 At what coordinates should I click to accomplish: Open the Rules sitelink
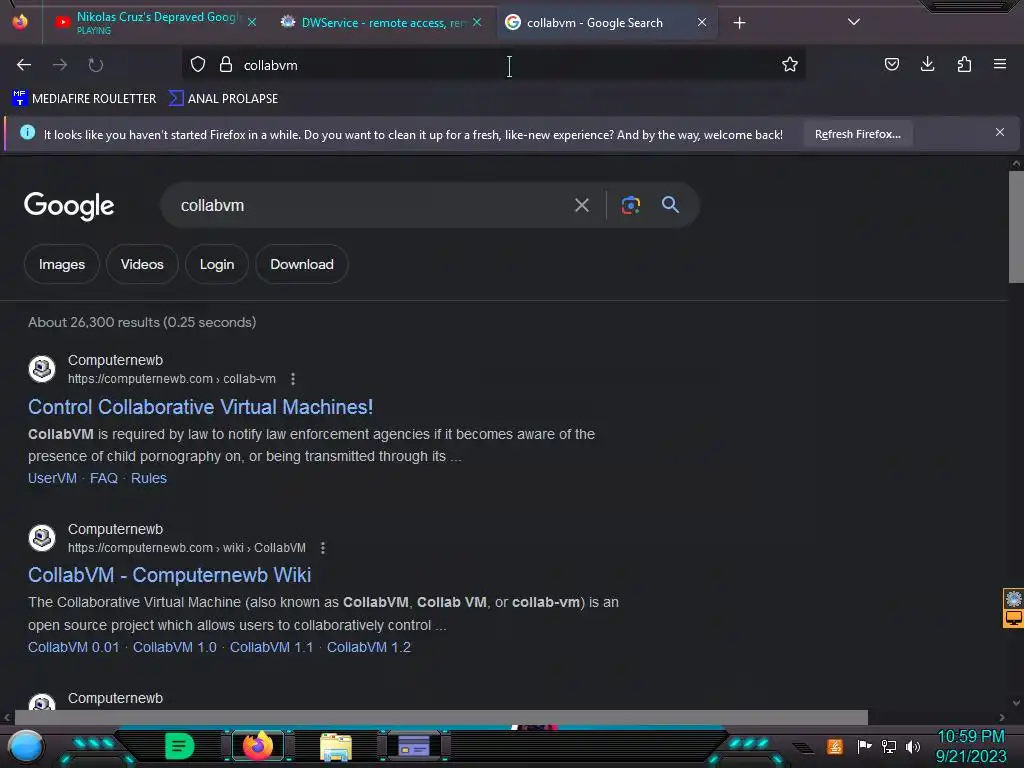coord(149,478)
